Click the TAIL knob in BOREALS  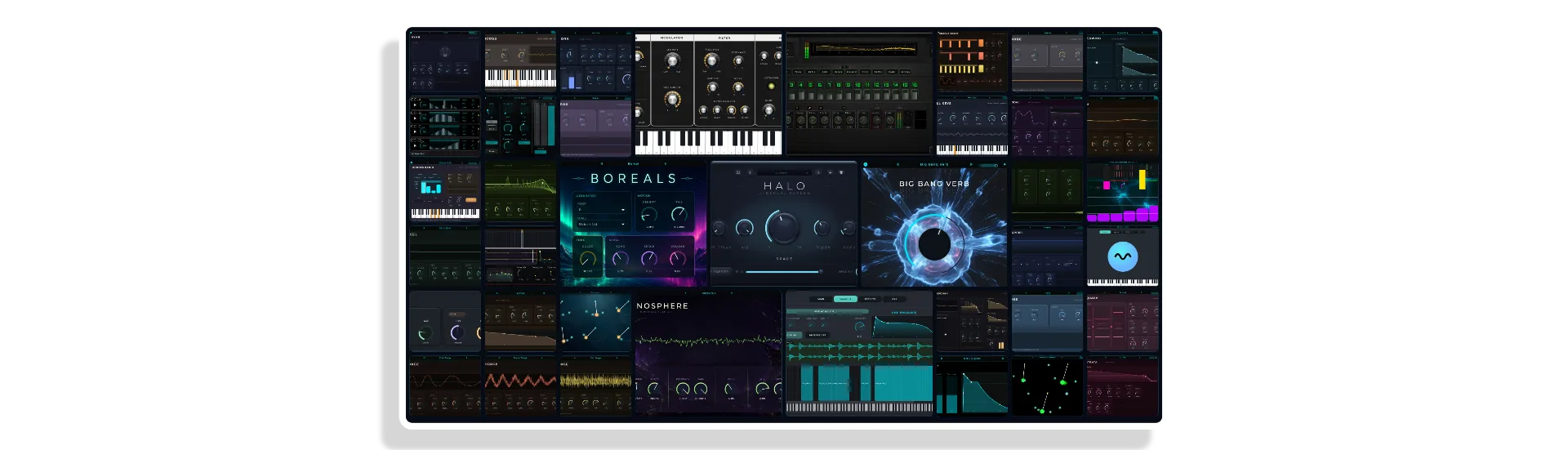679,214
